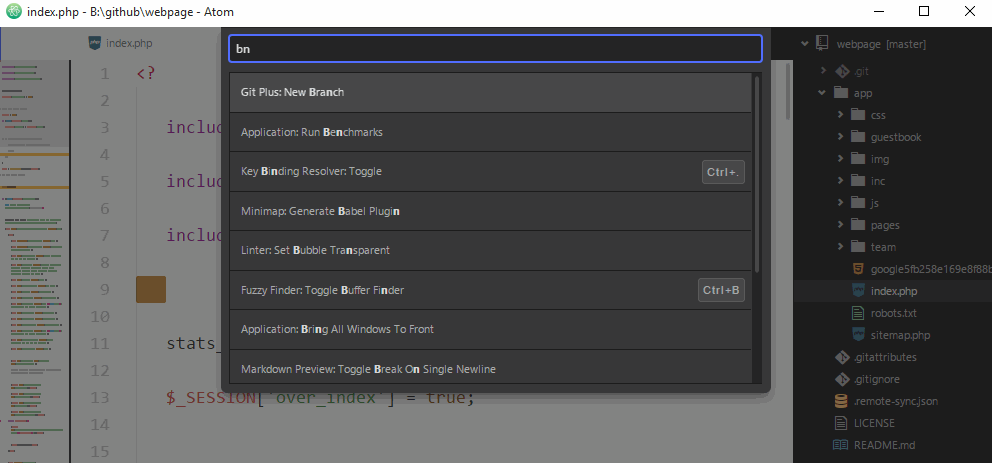The image size is (992, 463).
Task: Expand the .git folder chevron
Action: 822,71
